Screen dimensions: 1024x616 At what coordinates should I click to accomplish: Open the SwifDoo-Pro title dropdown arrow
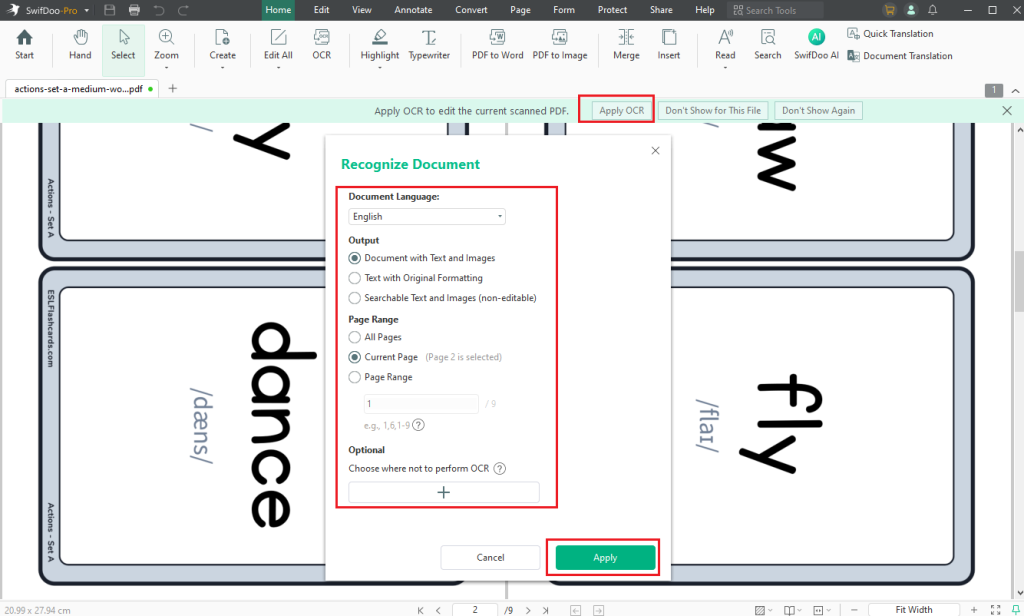pos(86,10)
